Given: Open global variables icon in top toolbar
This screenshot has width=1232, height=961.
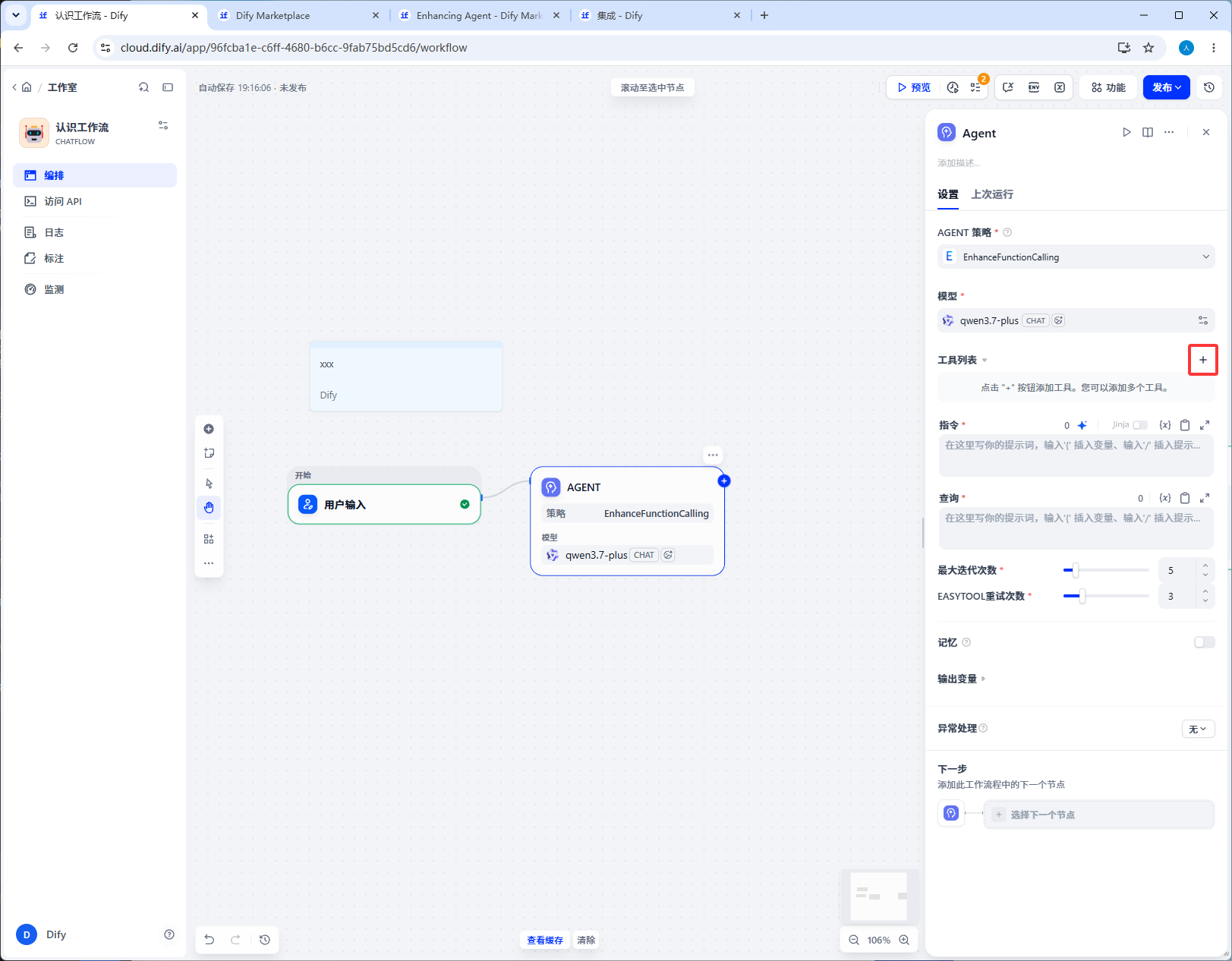Looking at the screenshot, I should [x=1060, y=87].
